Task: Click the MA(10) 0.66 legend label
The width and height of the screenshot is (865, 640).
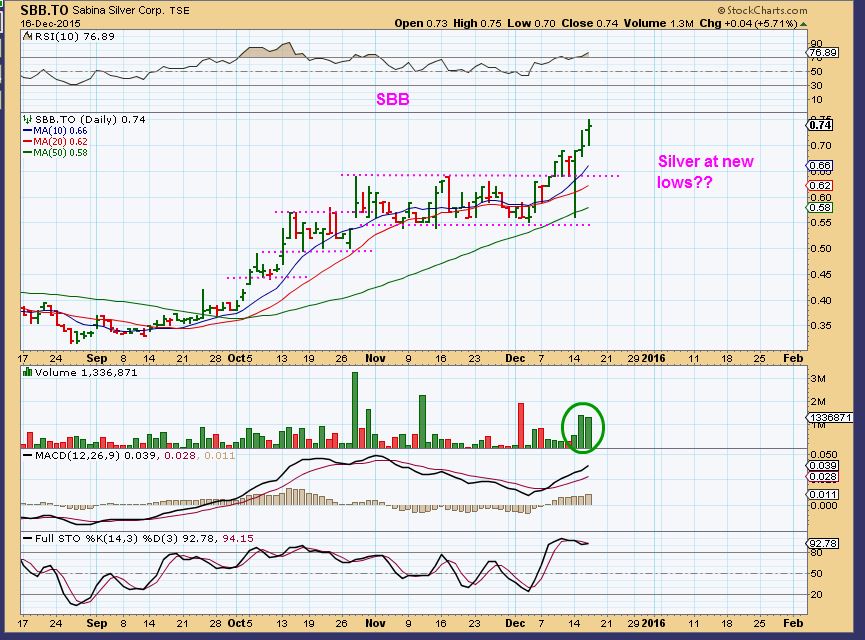Action: coord(60,131)
